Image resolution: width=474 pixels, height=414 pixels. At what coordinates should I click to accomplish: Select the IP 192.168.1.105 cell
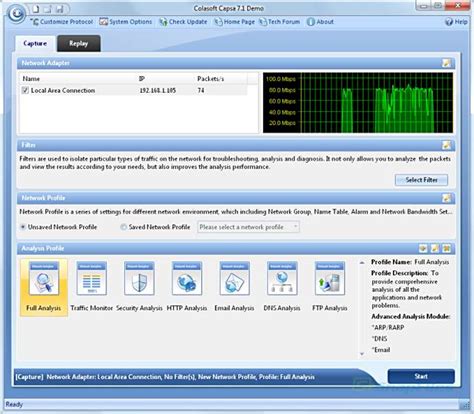click(158, 90)
